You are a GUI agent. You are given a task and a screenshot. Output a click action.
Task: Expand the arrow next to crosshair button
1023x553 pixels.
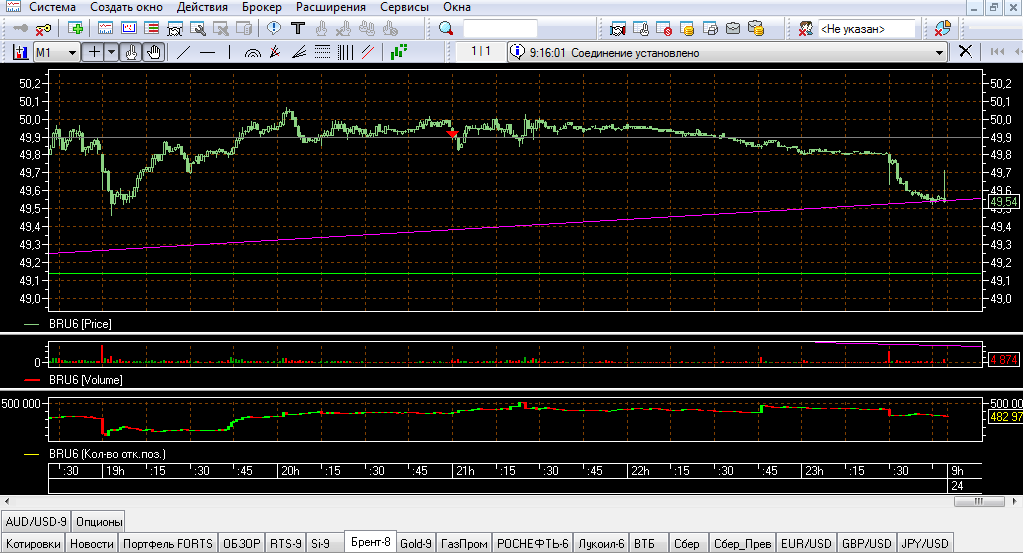pos(112,52)
